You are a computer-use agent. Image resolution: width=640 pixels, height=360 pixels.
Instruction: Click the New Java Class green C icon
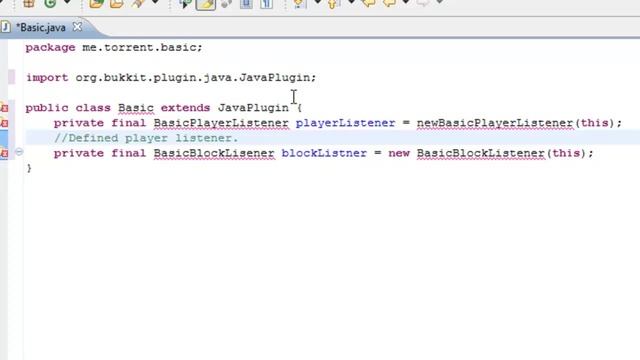pos(50,3)
